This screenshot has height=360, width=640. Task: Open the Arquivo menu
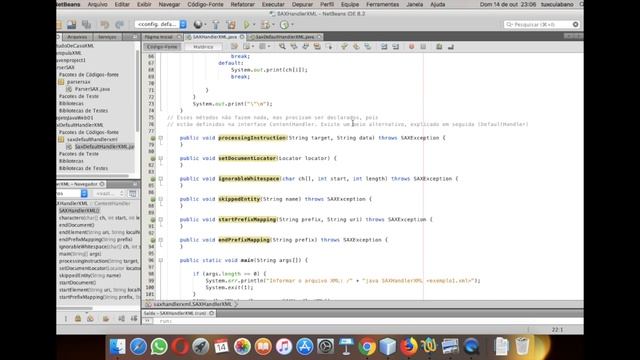(98, 4)
